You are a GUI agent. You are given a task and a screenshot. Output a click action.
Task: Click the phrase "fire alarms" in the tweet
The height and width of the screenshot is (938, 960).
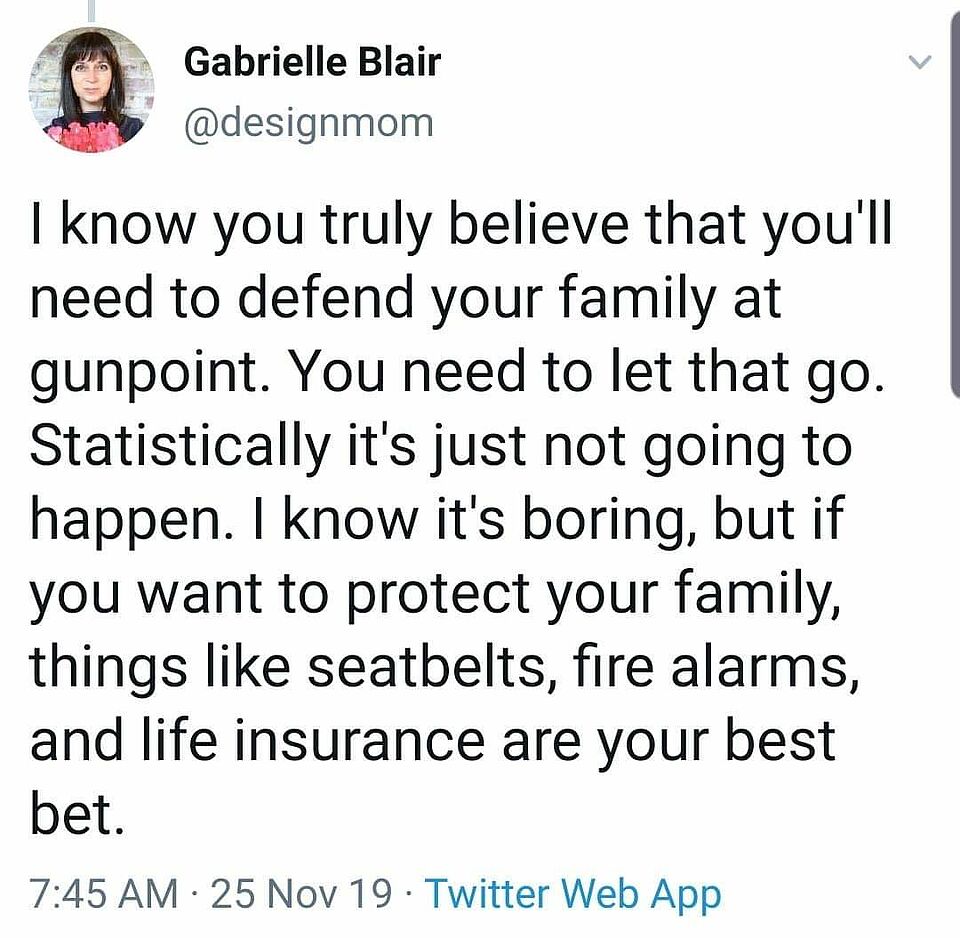pyautogui.click(x=709, y=667)
